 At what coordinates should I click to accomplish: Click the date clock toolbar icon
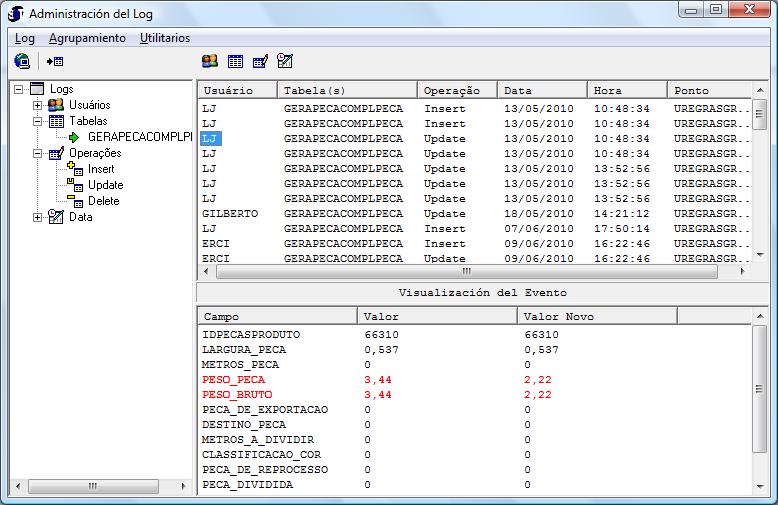[285, 61]
